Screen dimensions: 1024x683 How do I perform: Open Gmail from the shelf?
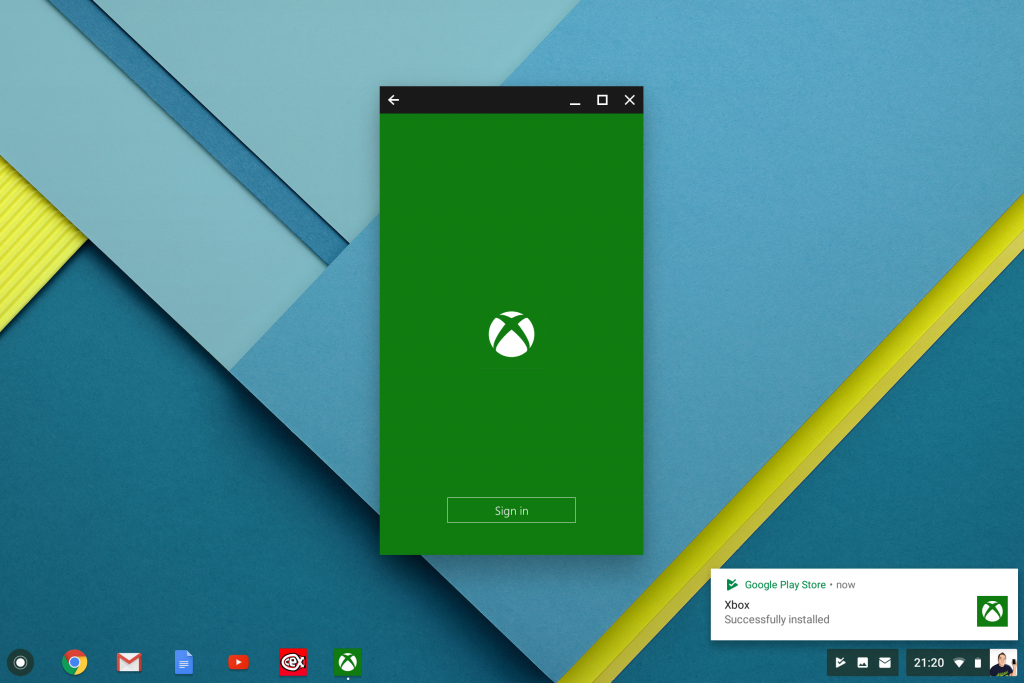click(x=129, y=662)
